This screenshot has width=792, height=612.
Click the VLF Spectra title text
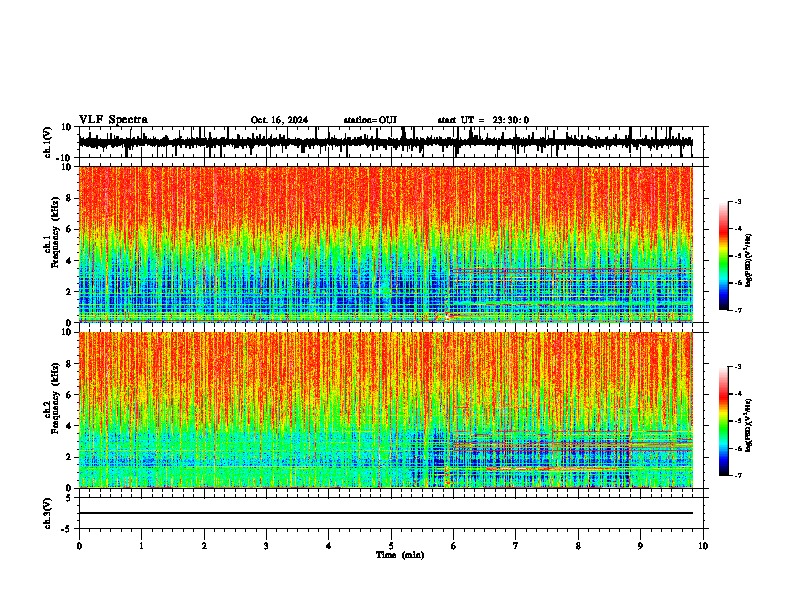[x=113, y=120]
